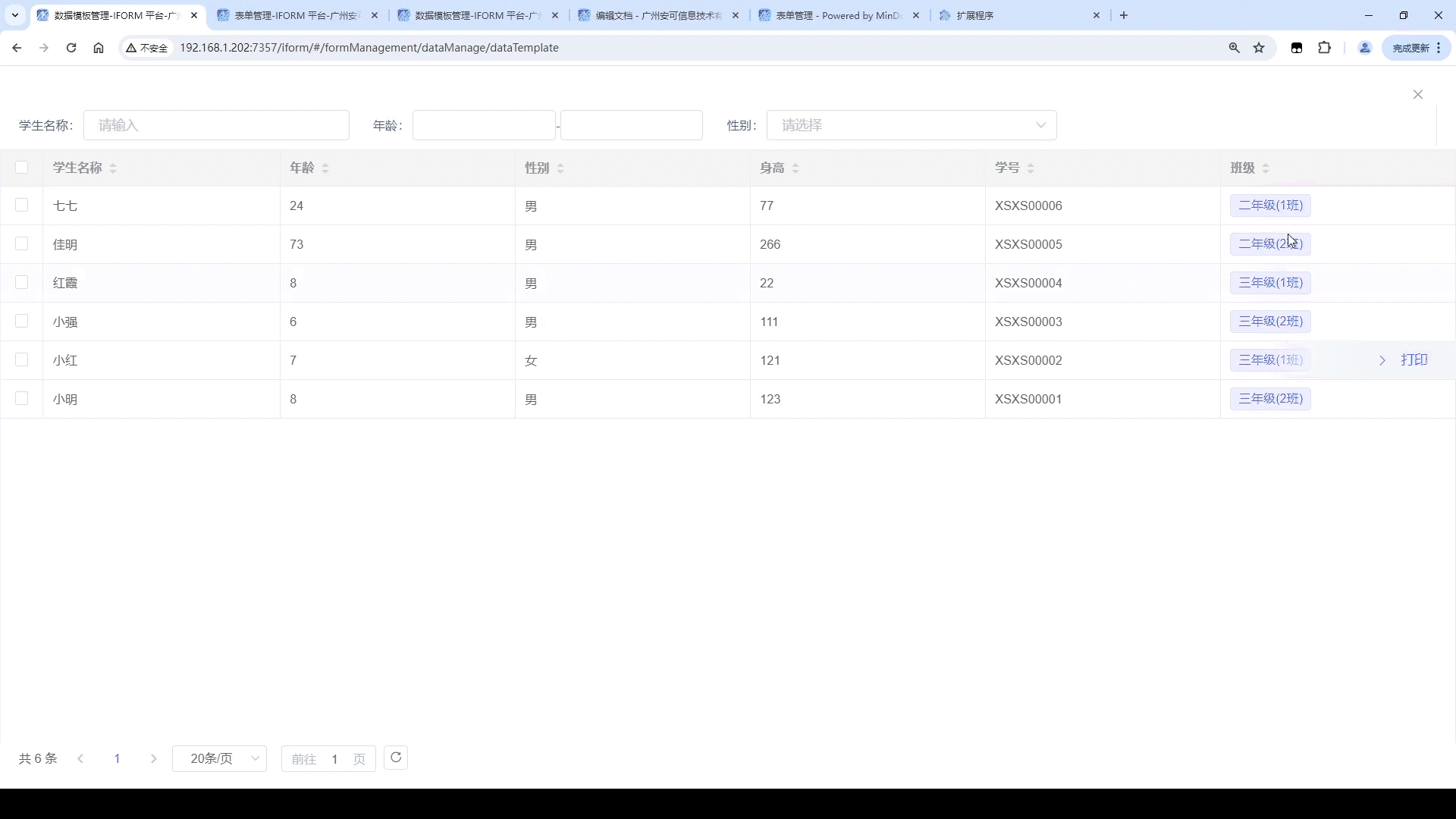The height and width of the screenshot is (819, 1456).
Task: Click the 二年级(1班) class tag
Action: pyautogui.click(x=1270, y=206)
